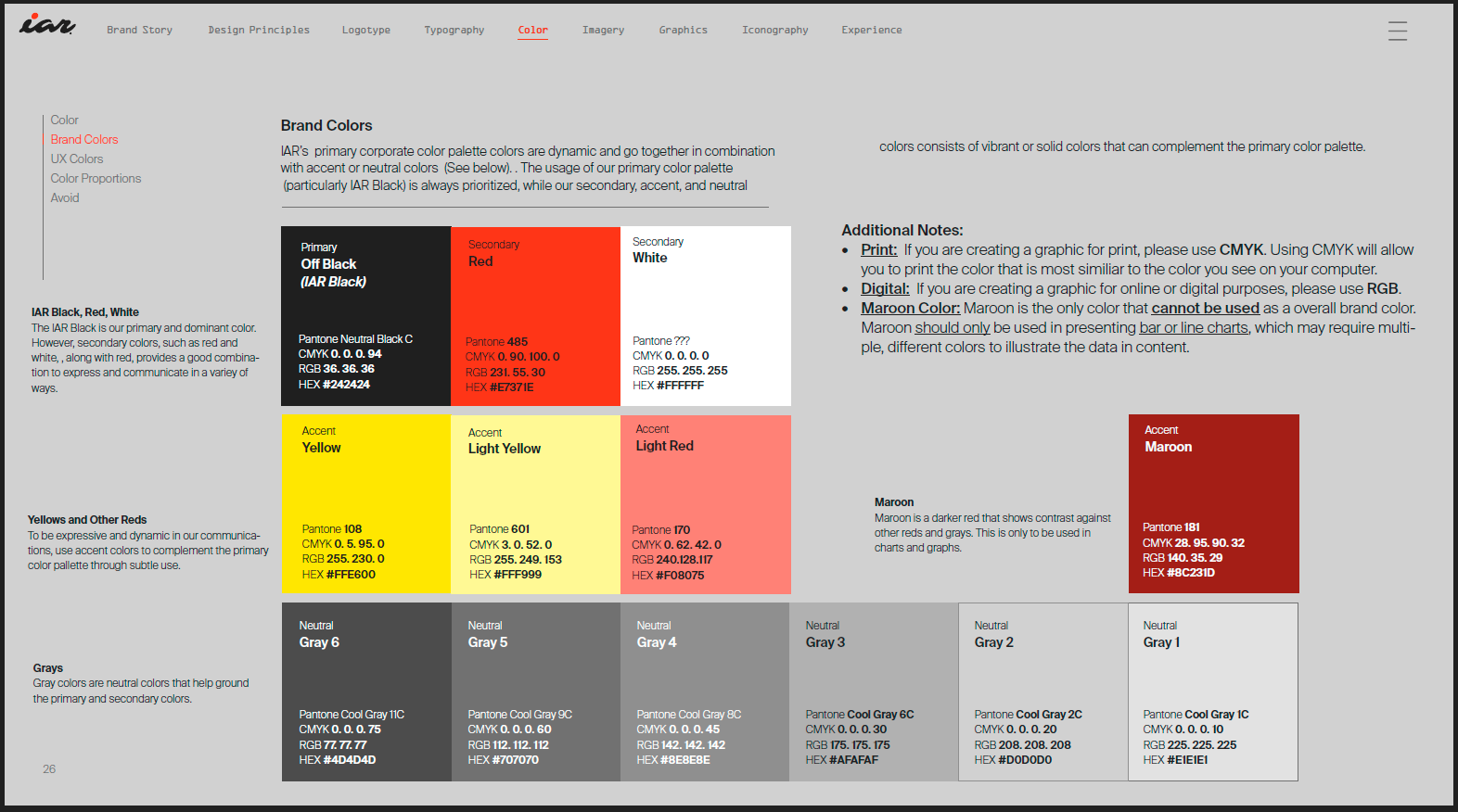The width and height of the screenshot is (1458, 812).
Task: Click the Brand Colors heading
Action: 326,125
